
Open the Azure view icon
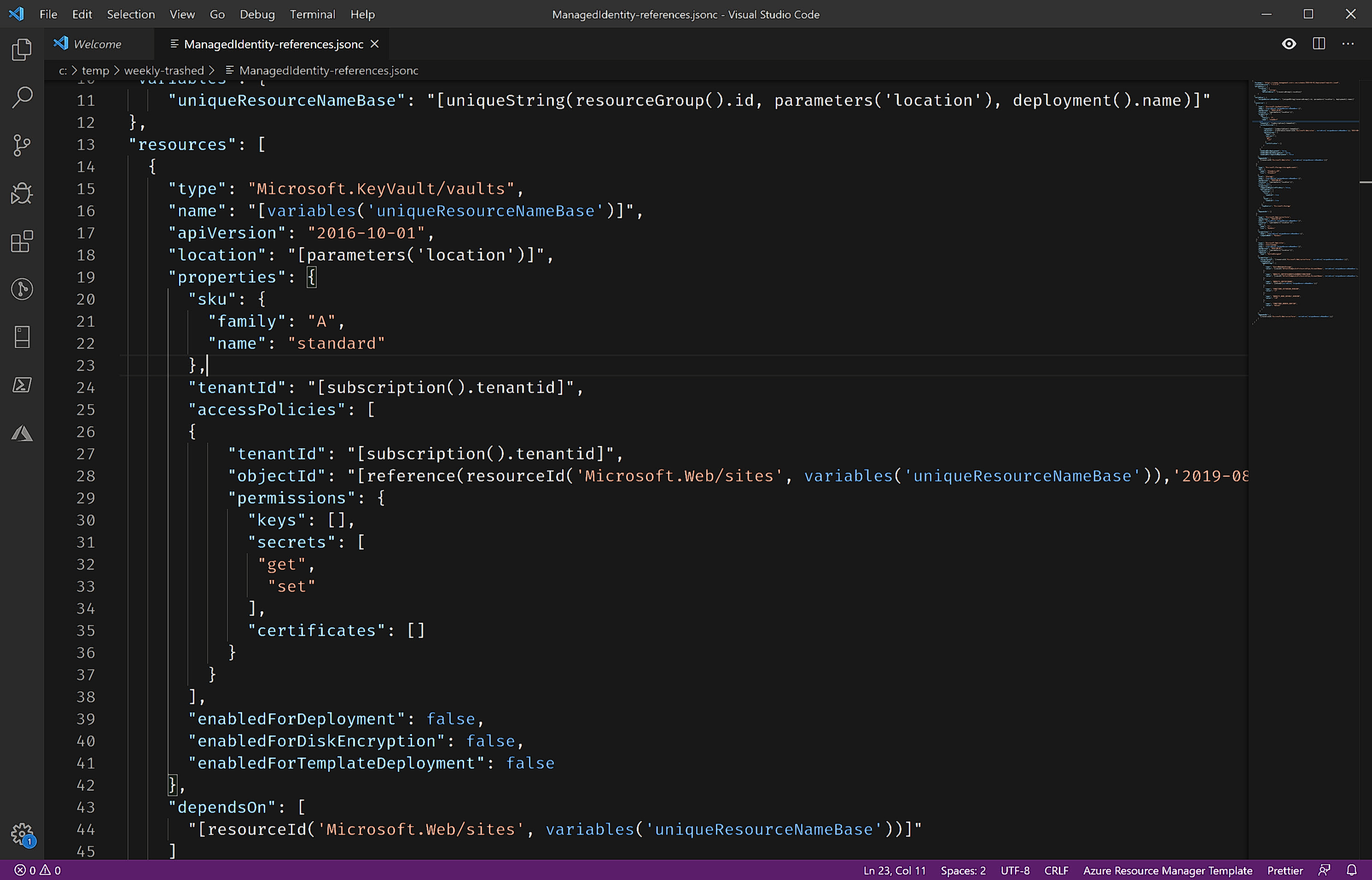click(22, 433)
